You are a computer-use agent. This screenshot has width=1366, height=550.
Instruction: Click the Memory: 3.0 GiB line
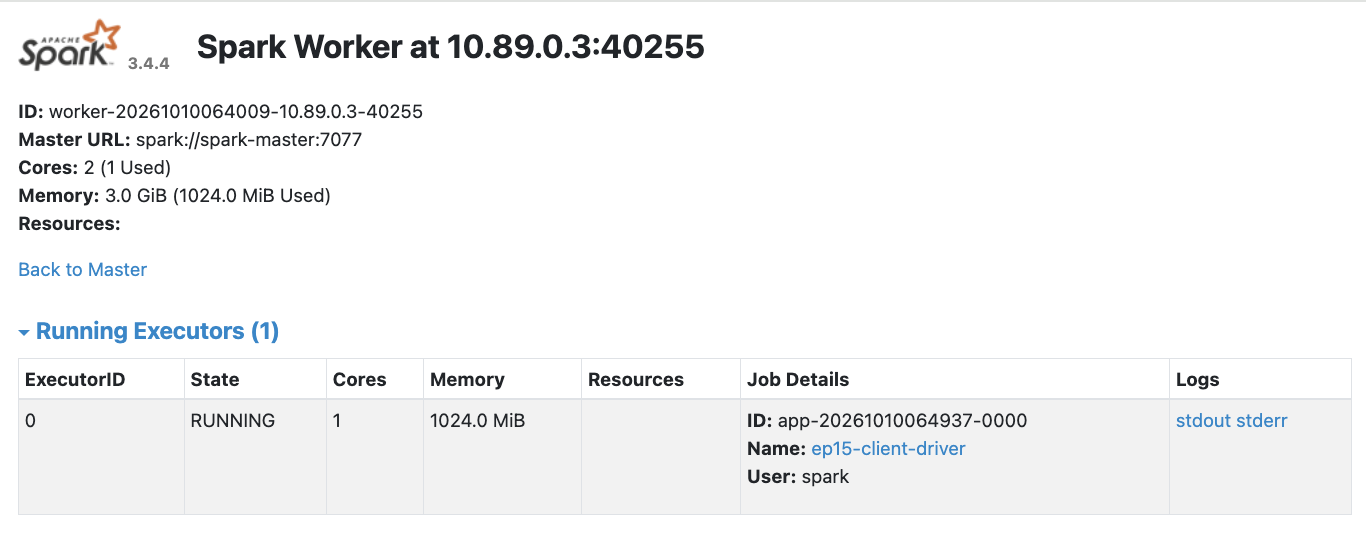tap(175, 195)
